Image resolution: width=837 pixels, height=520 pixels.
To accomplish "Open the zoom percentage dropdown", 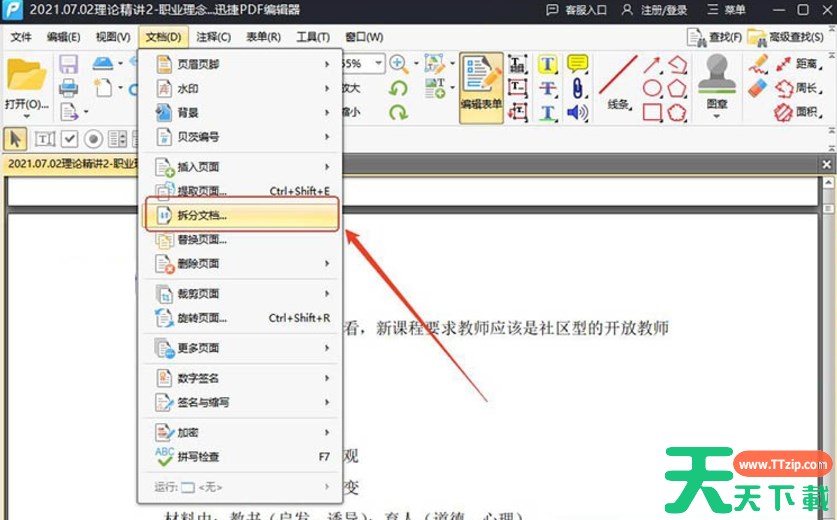I will point(378,64).
